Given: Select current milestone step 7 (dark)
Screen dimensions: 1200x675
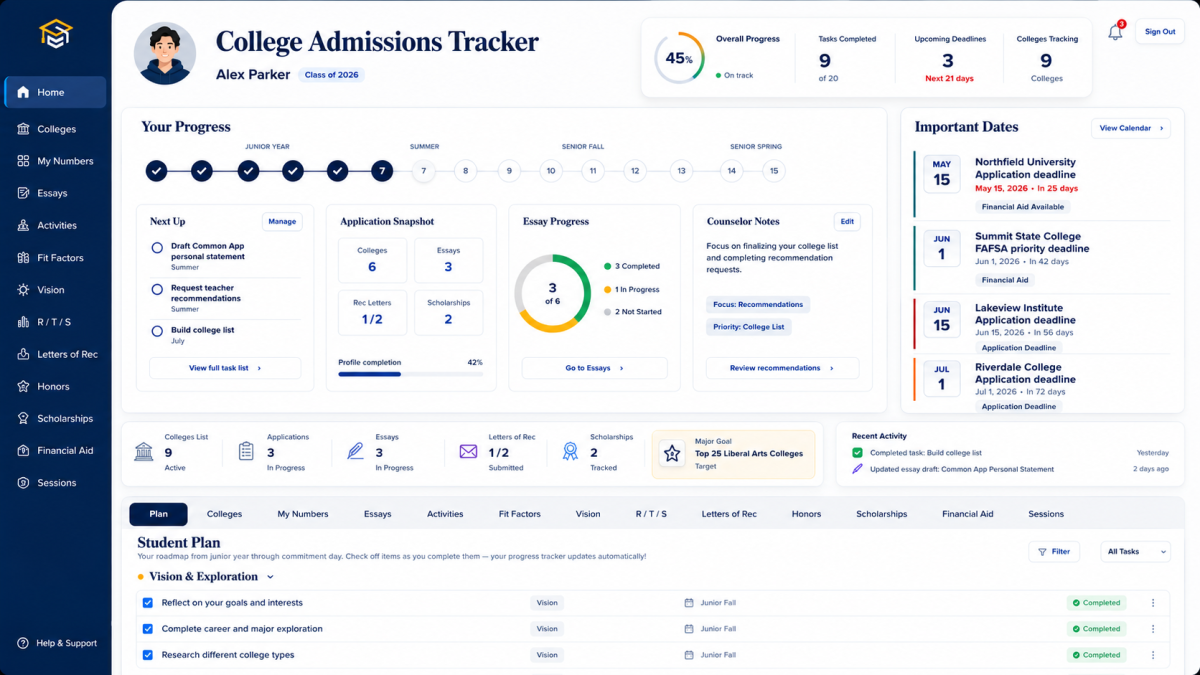Looking at the screenshot, I should 381,171.
